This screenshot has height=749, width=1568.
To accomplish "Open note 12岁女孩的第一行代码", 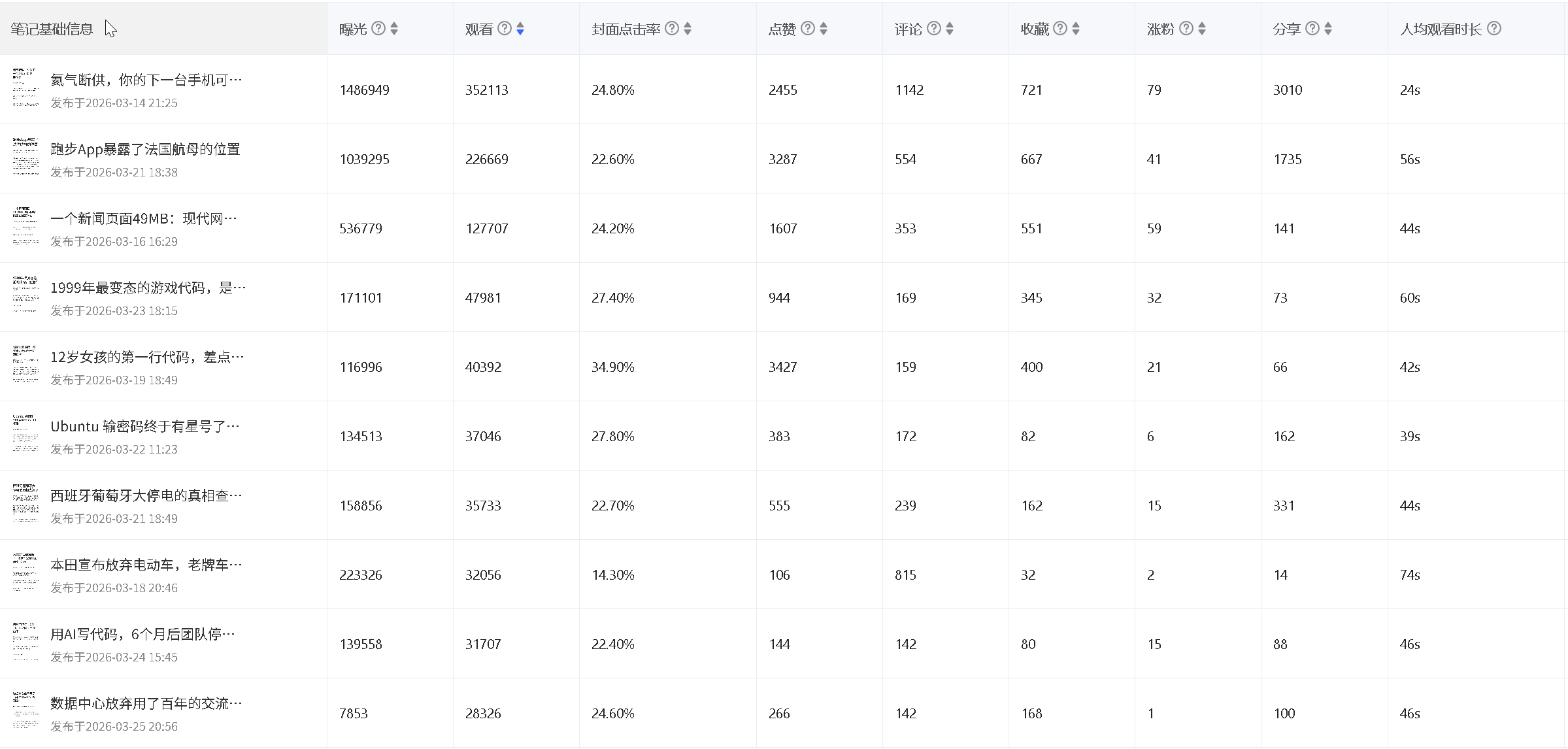I will pos(147,357).
